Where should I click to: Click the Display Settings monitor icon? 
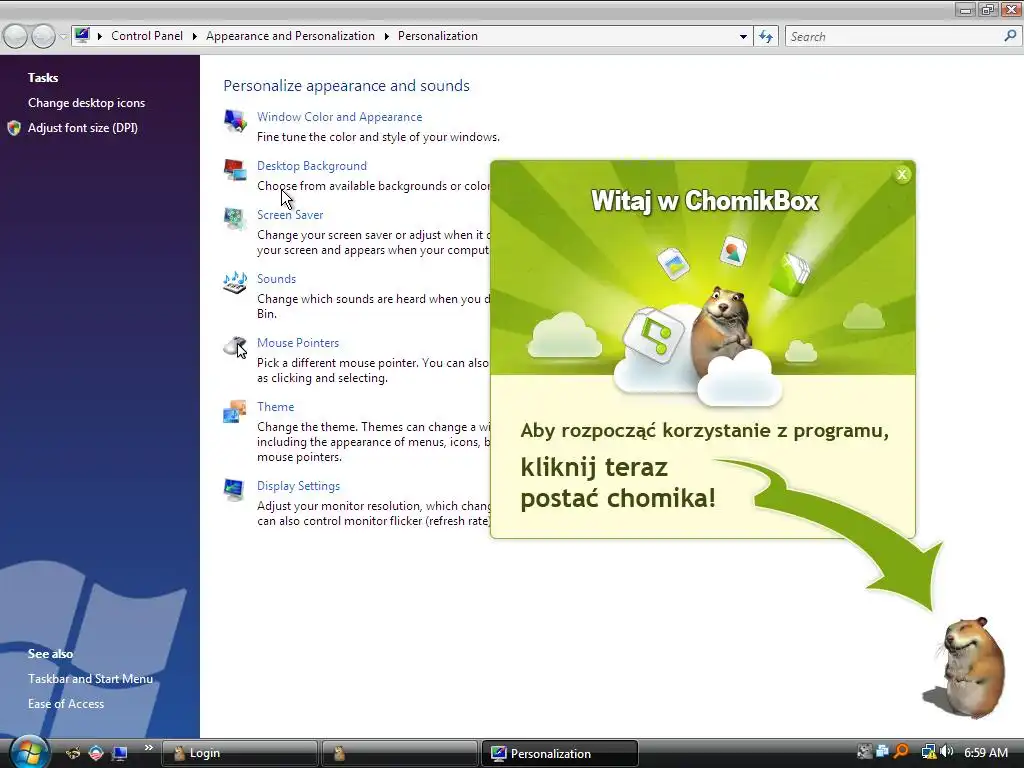click(x=234, y=490)
